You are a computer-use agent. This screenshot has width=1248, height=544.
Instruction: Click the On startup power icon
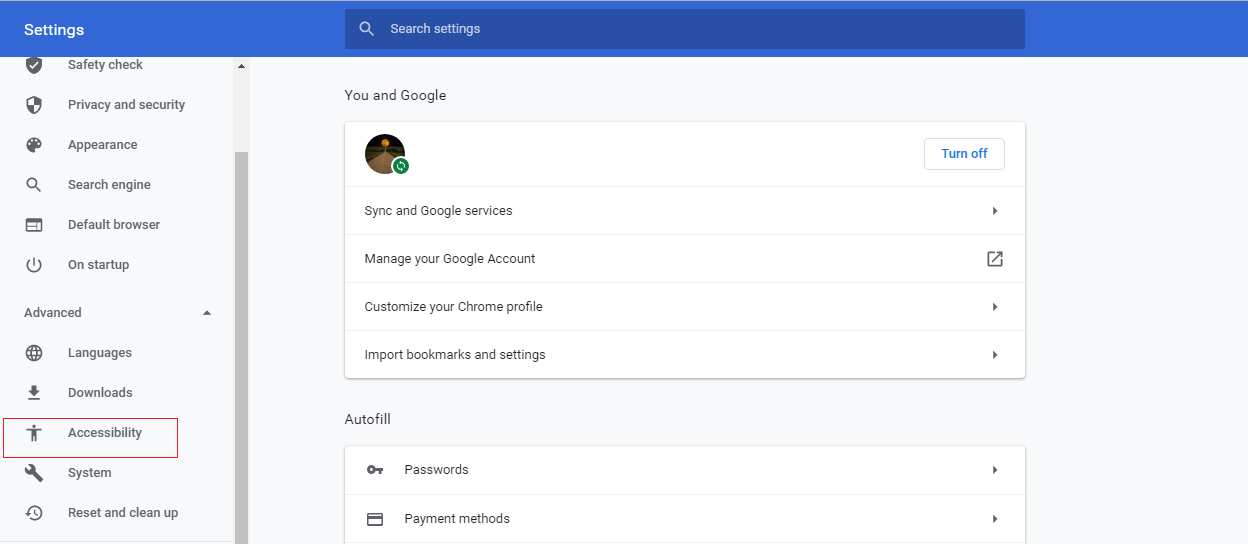coord(34,265)
